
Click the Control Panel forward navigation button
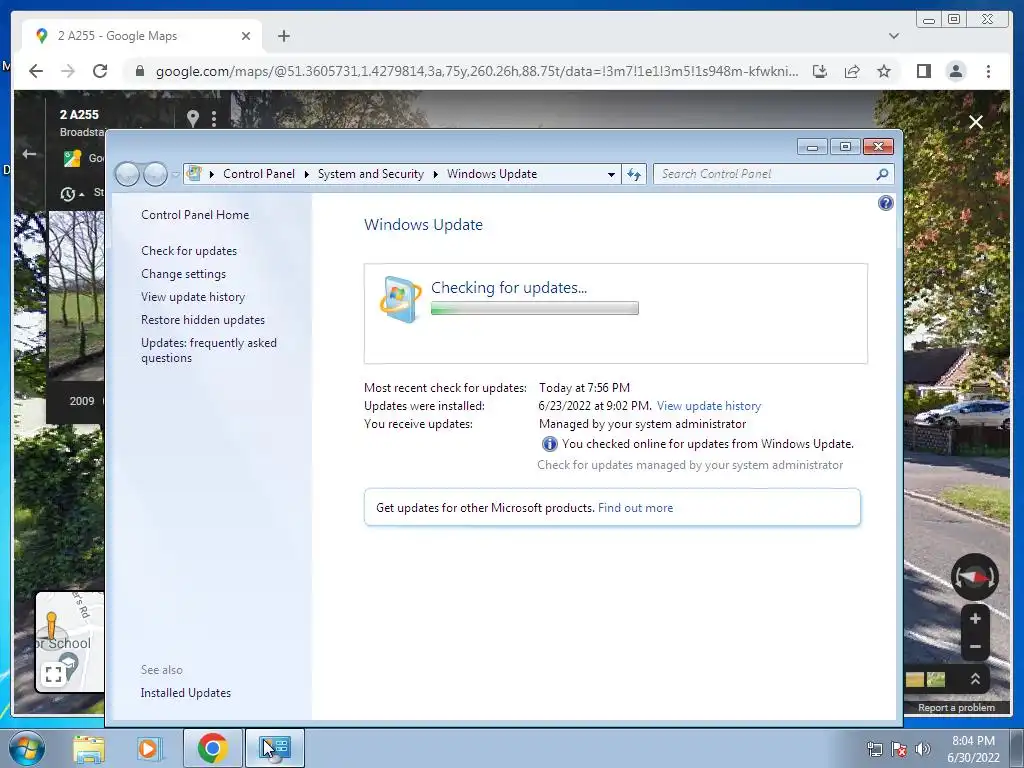155,174
